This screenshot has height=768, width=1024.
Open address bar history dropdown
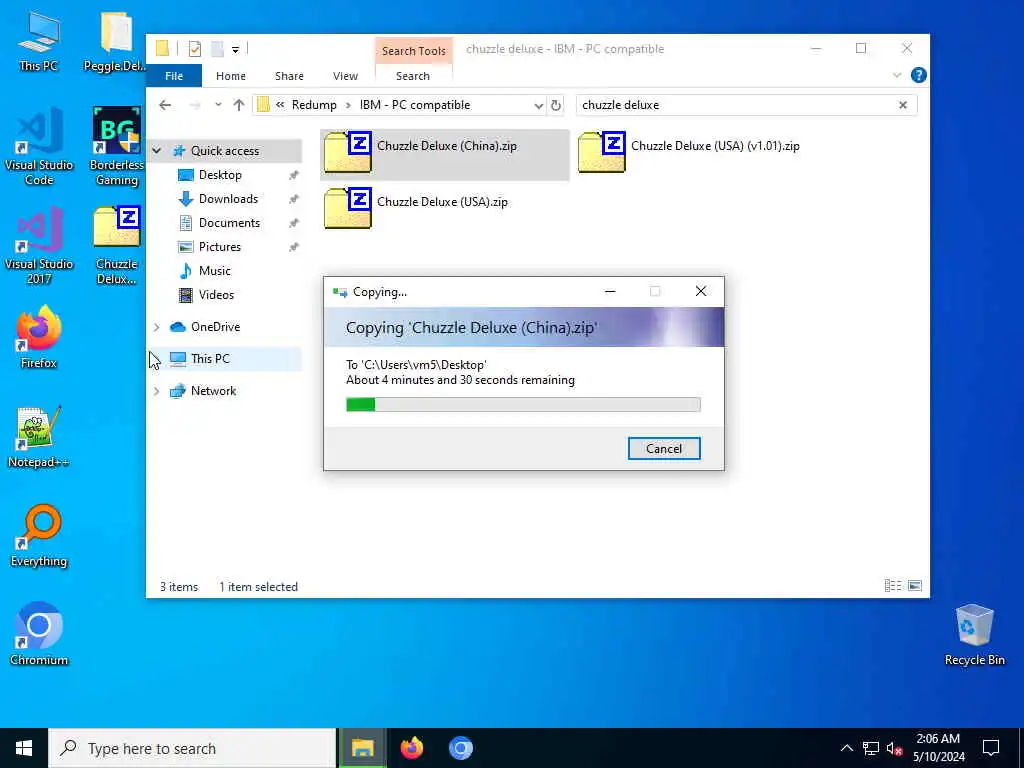538,105
